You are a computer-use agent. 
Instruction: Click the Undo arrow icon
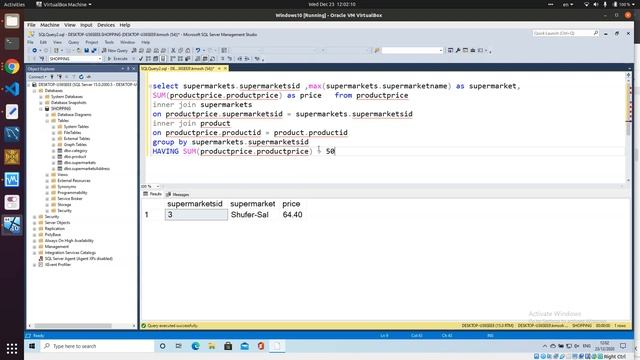198,50
